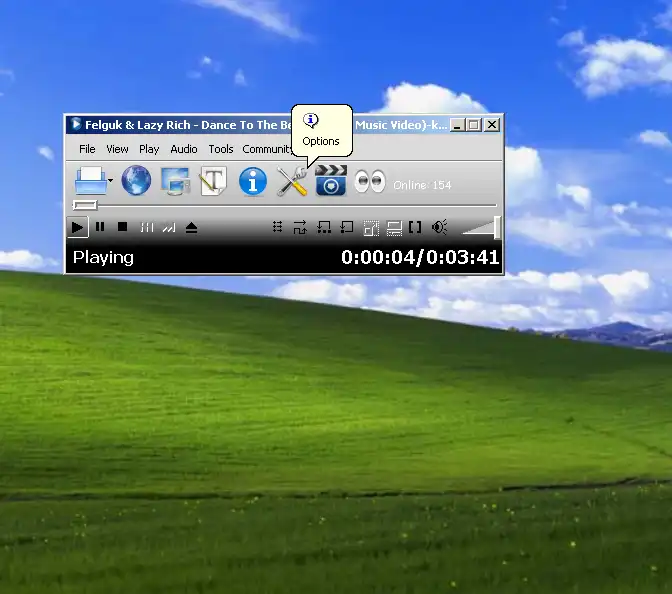672x594 pixels.
Task: Click the seek bar thumb
Action: pos(85,205)
